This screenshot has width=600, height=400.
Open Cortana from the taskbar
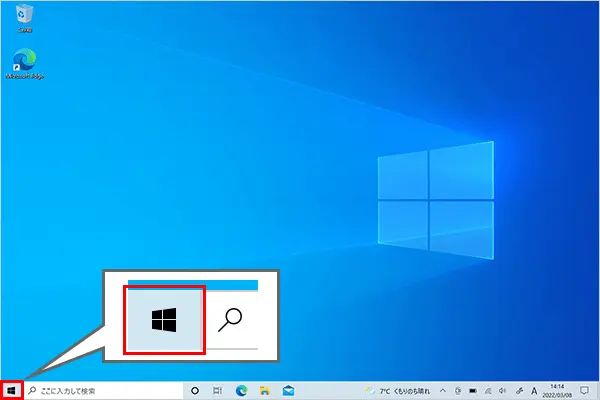tap(195, 391)
